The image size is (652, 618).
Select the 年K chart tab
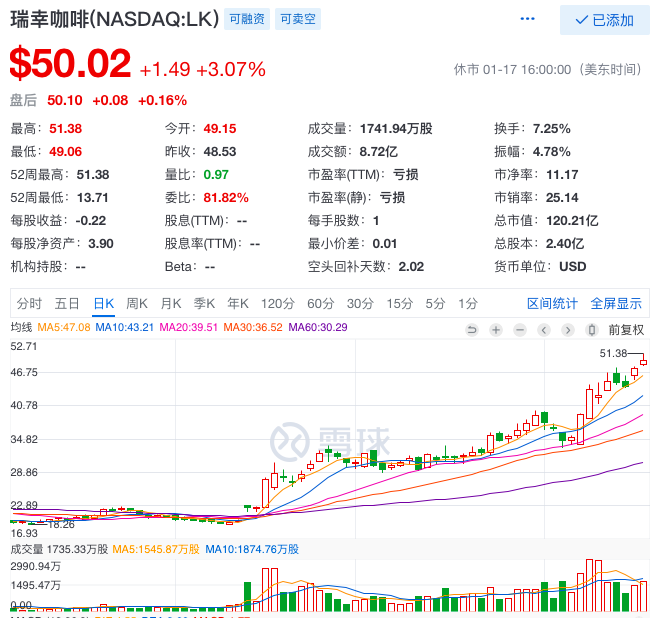click(x=238, y=304)
